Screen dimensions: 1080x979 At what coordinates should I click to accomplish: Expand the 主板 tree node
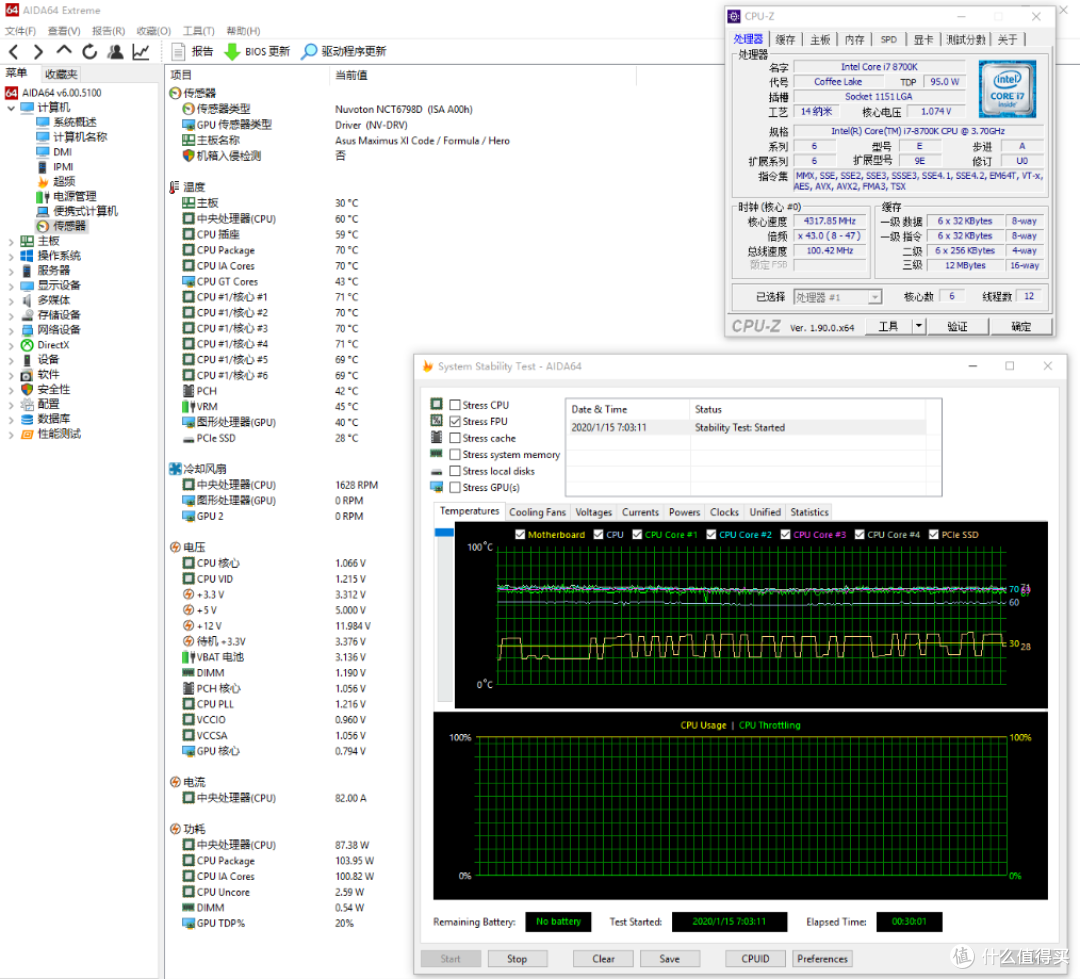pos(11,242)
